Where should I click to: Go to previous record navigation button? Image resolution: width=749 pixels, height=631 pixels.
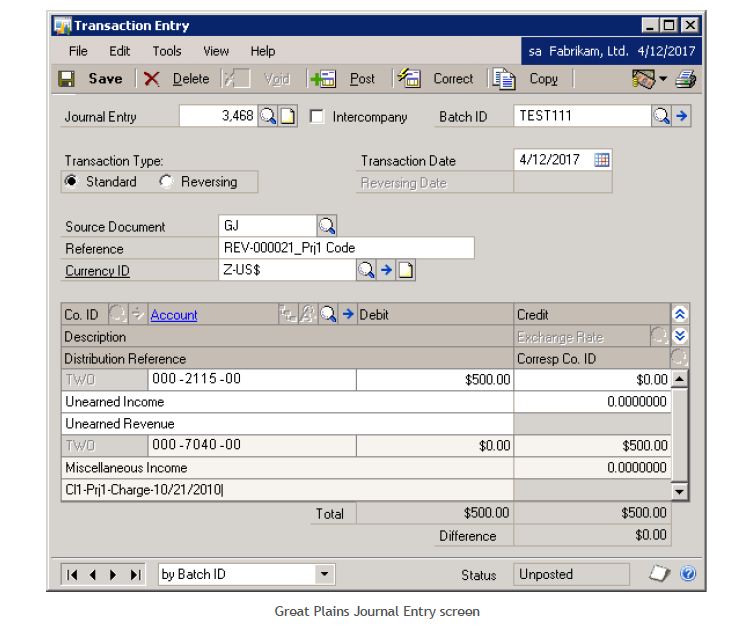93,575
